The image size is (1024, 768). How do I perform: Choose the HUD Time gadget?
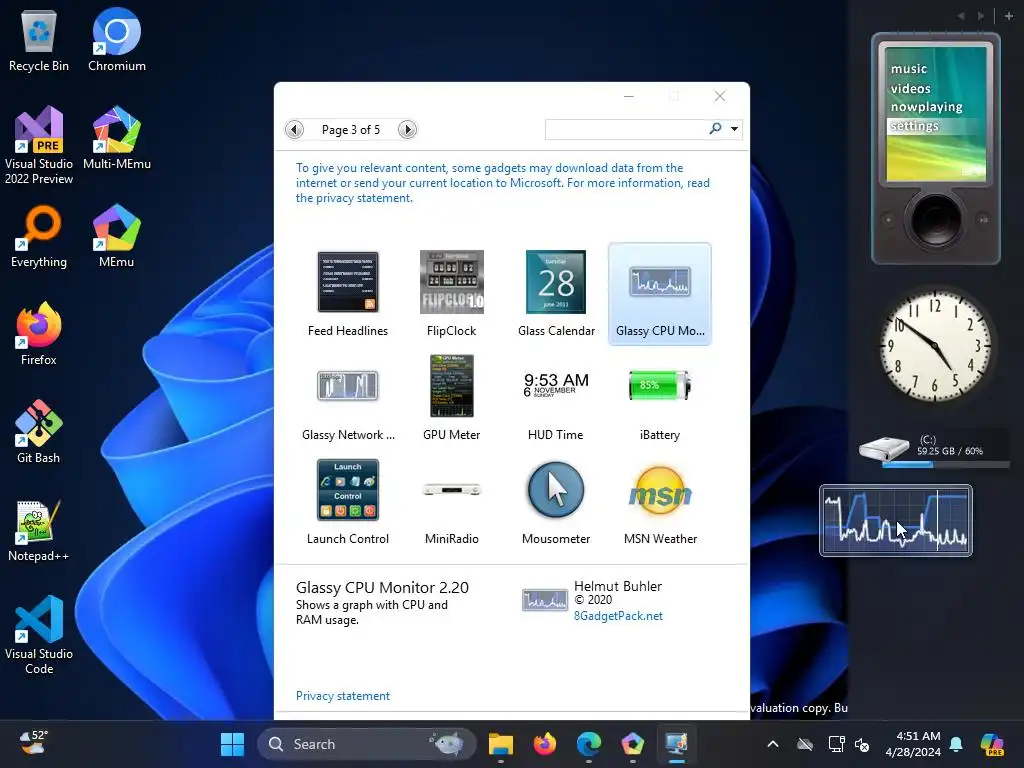pyautogui.click(x=556, y=397)
